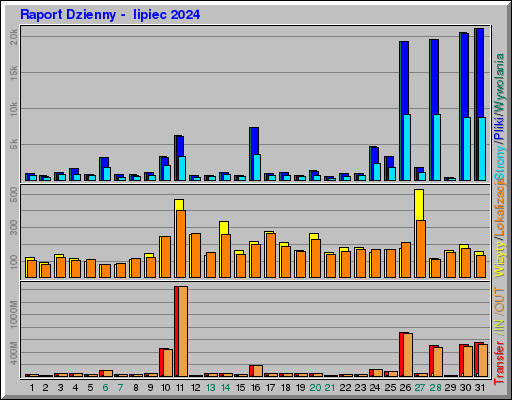512x400 pixels.
Task: Click the 'Strony' legend label
Action: click(x=499, y=162)
